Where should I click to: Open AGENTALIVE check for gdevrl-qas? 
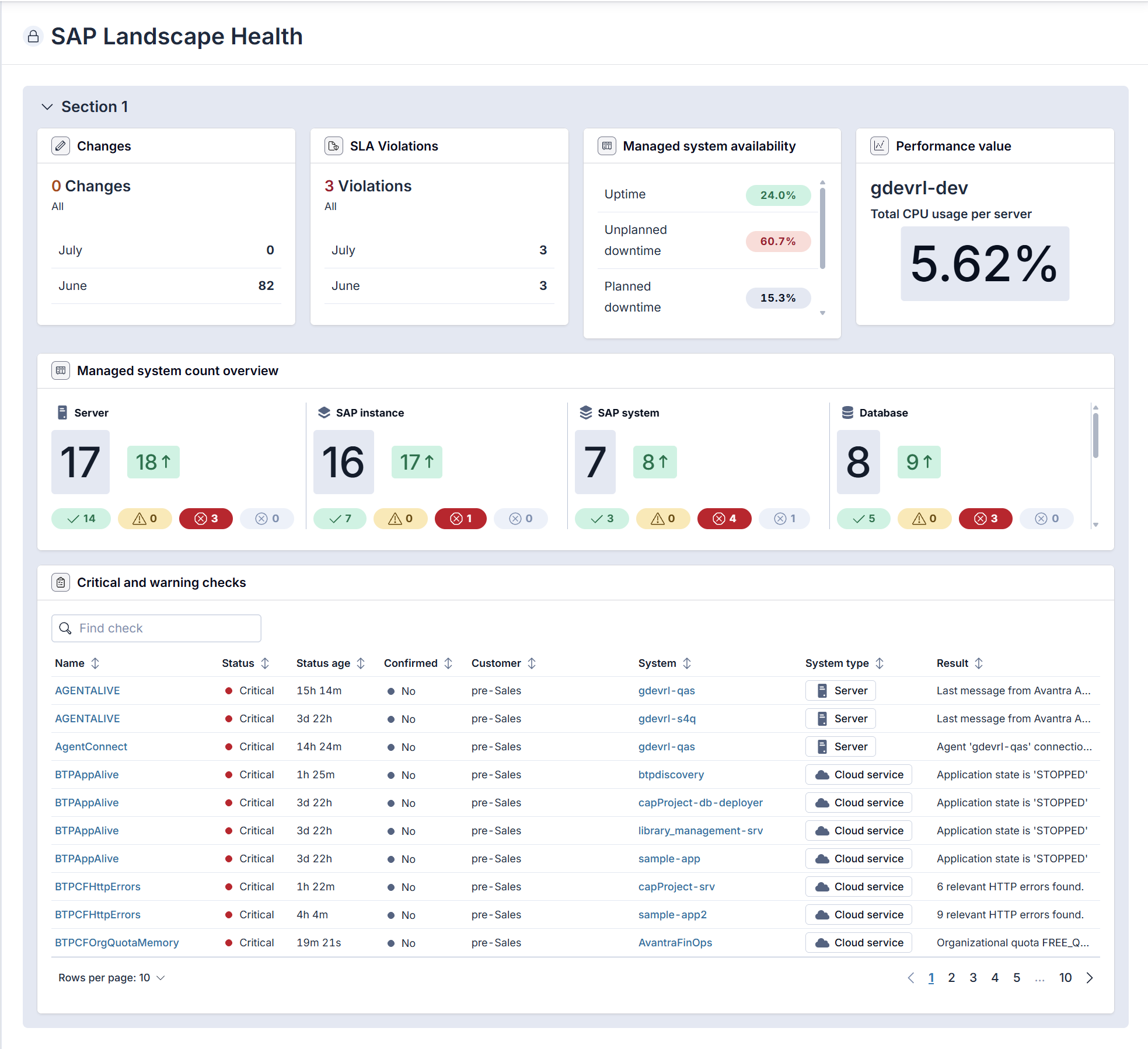click(x=88, y=691)
